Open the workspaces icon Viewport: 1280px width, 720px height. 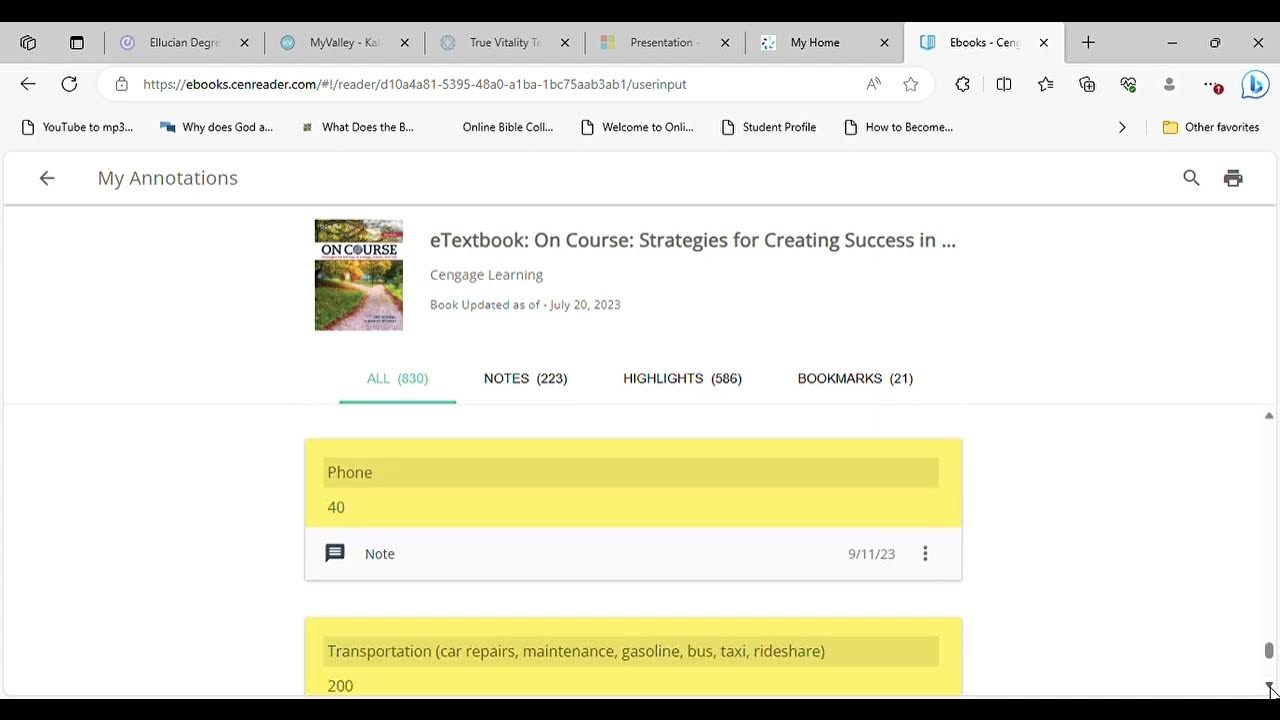28,43
